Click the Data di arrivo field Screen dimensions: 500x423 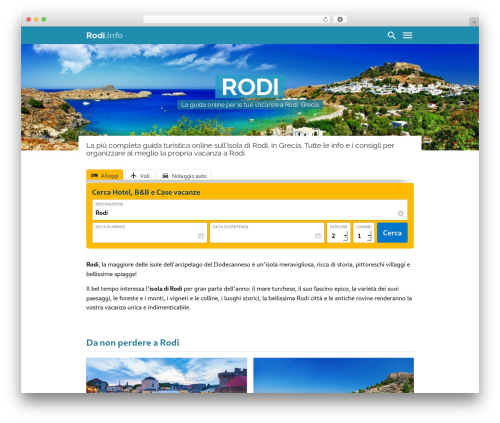tap(150, 232)
